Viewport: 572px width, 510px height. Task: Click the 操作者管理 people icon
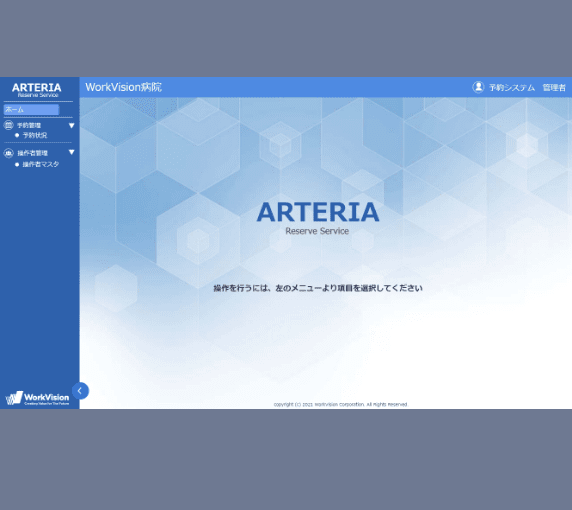8,153
